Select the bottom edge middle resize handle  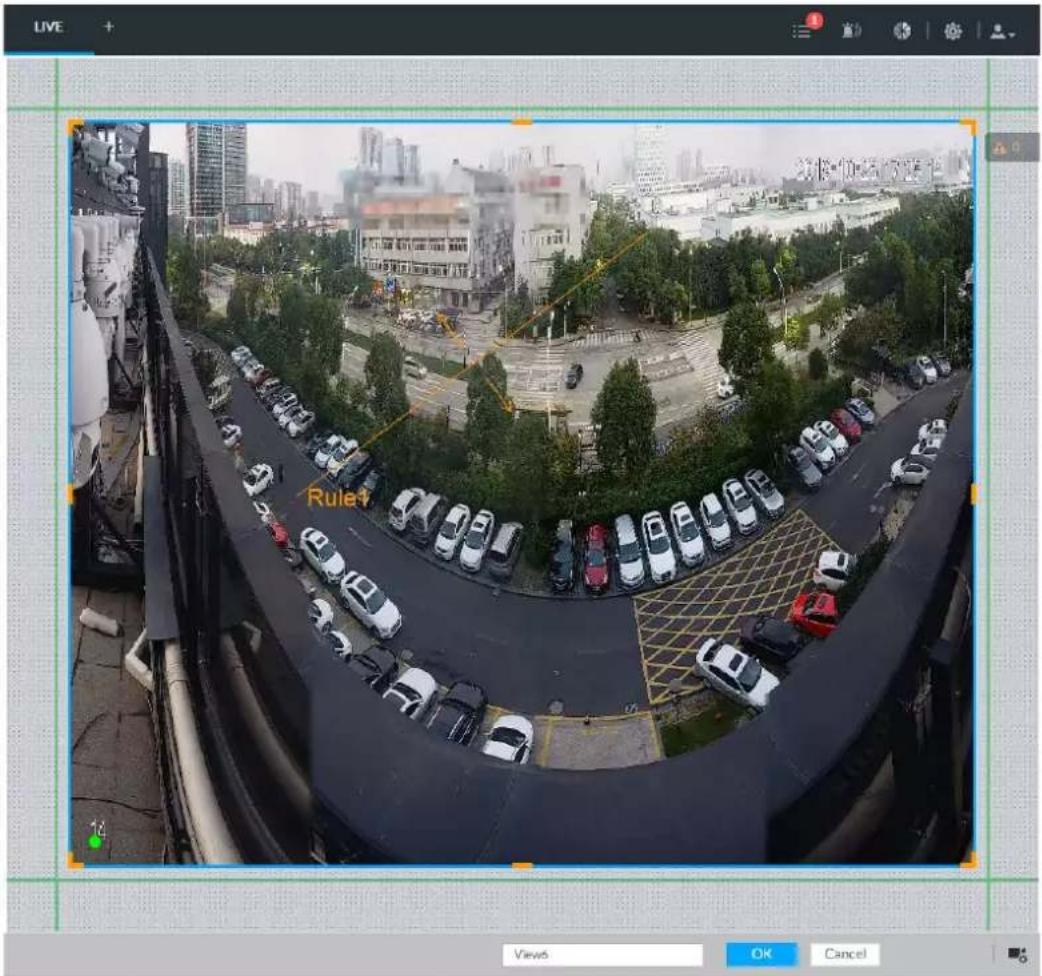522,866
